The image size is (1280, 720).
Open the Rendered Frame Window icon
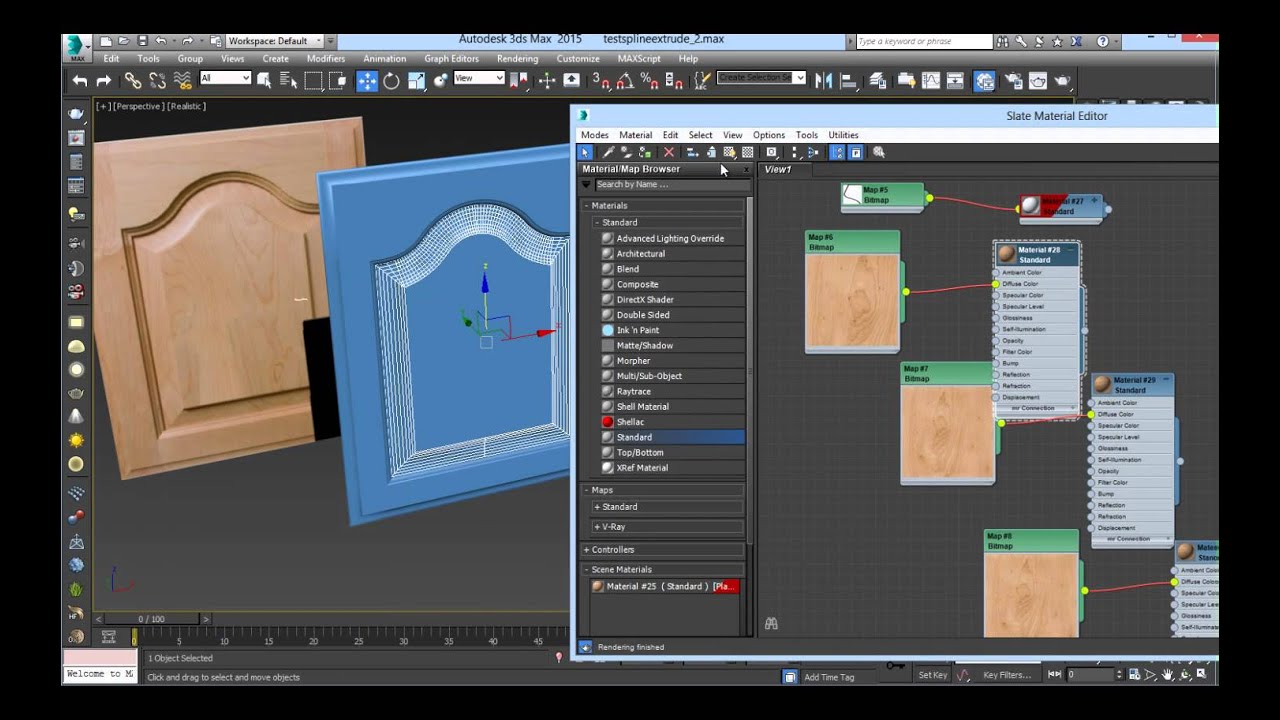pos(1038,81)
